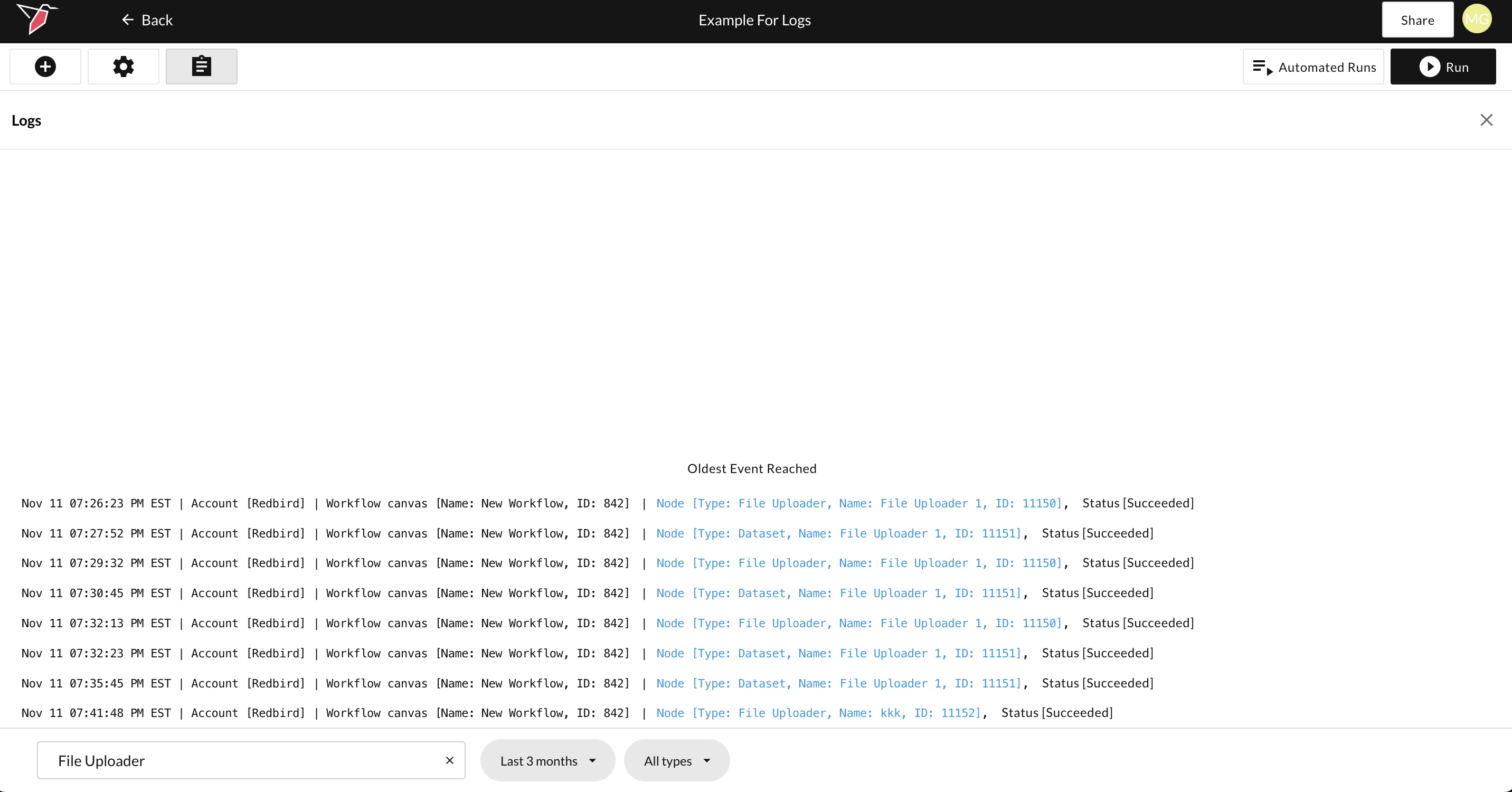
Task: Click the Share button
Action: click(1417, 20)
